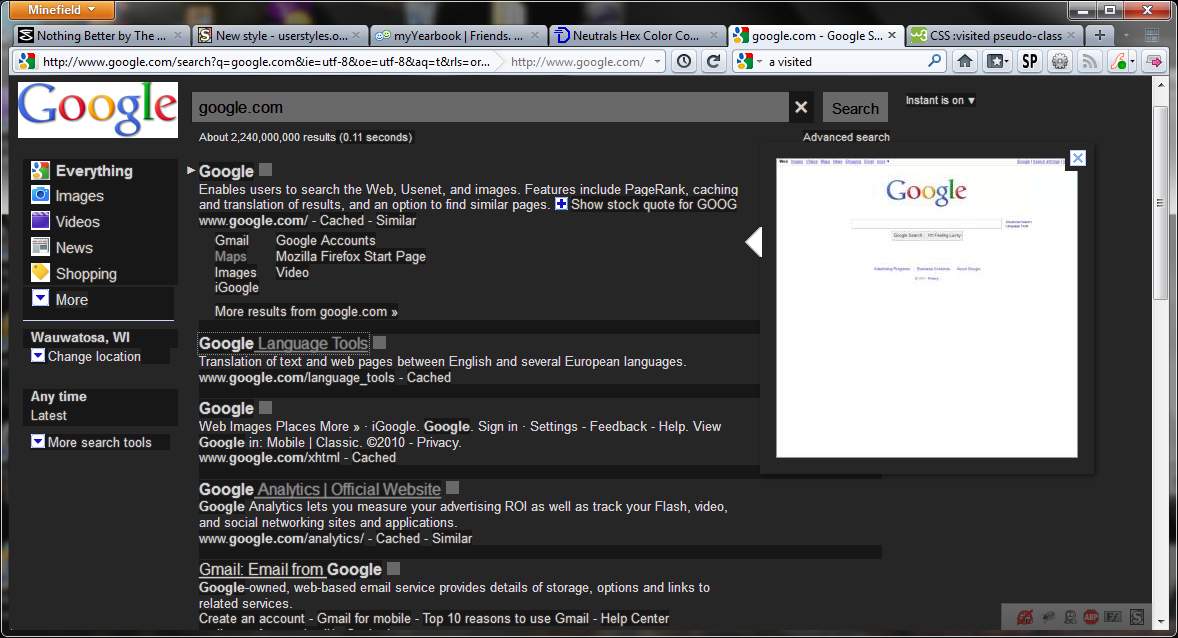1178x638 pixels.
Task: Open Google Analytics | Official Website result
Action: click(319, 489)
